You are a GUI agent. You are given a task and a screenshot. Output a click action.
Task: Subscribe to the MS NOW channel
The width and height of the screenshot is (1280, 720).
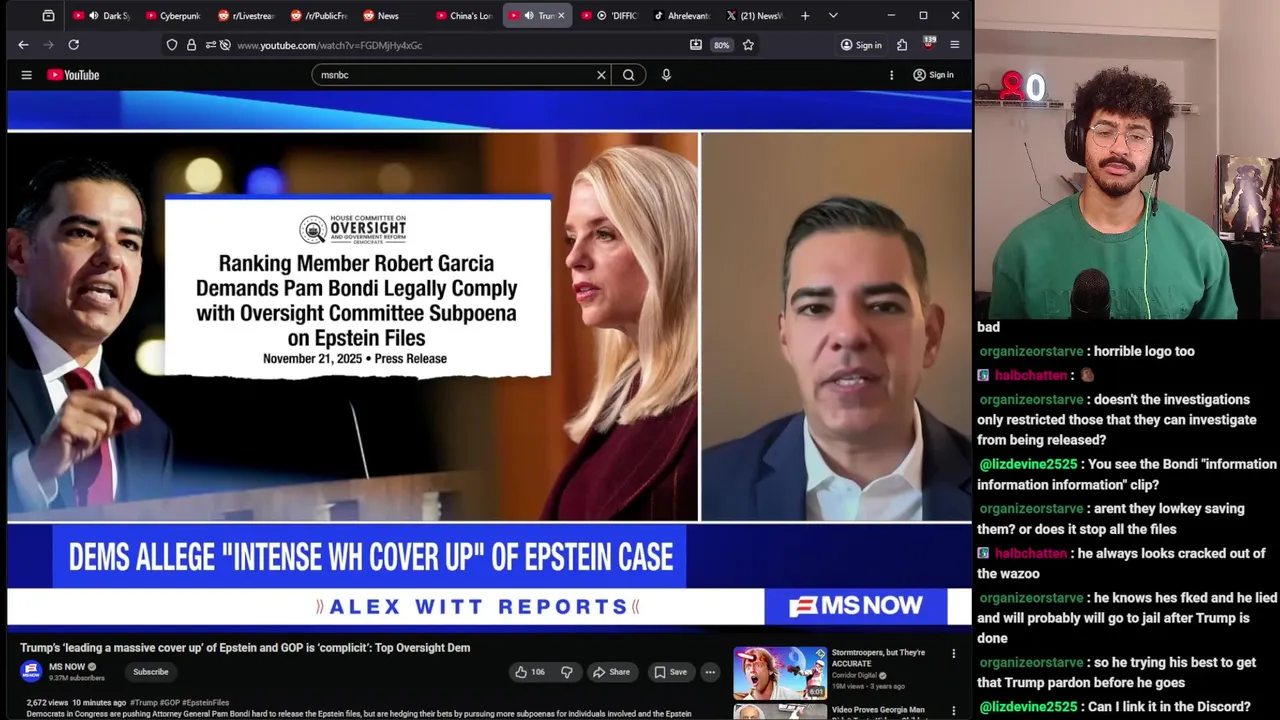pos(151,672)
